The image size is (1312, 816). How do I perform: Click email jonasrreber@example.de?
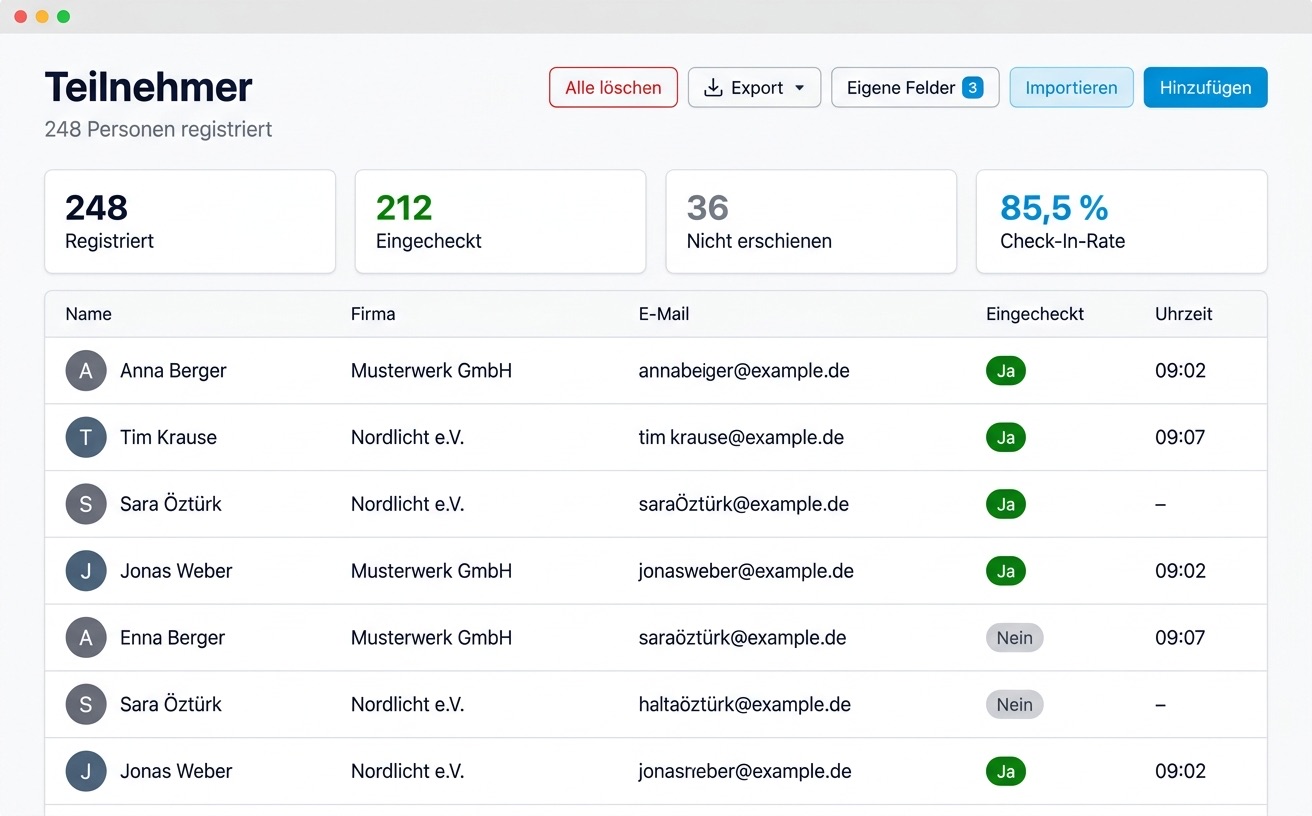(745, 772)
